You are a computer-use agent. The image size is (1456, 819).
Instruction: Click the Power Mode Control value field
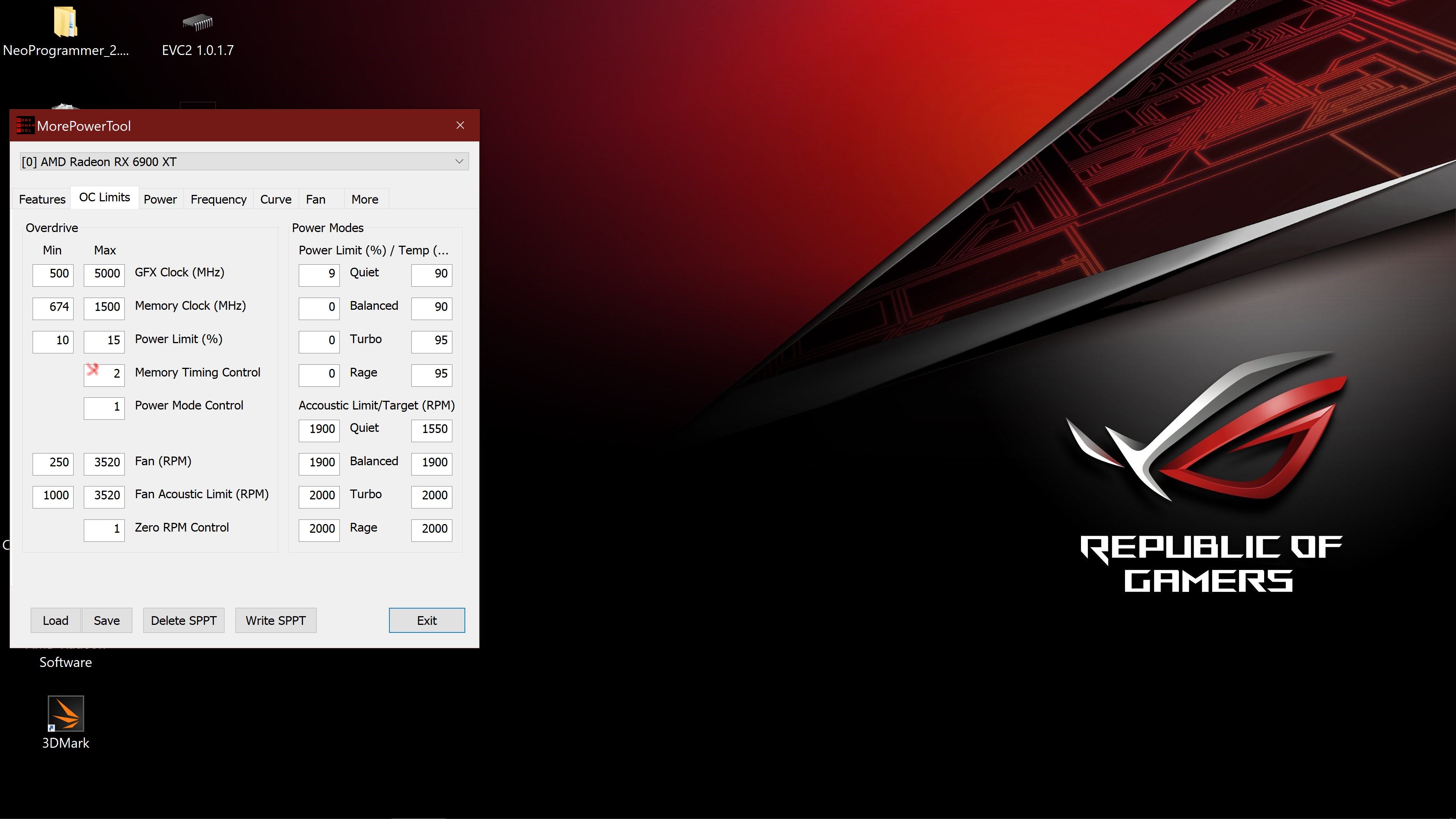pos(104,409)
